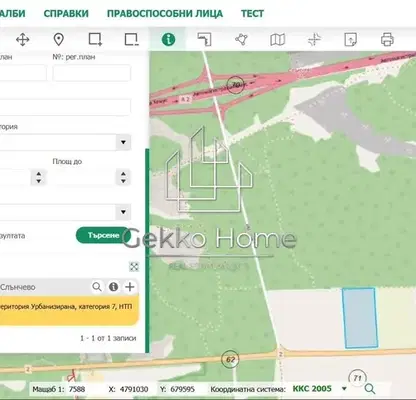
Task: Adjust the left area spinner arrows
Action: coord(39,177)
